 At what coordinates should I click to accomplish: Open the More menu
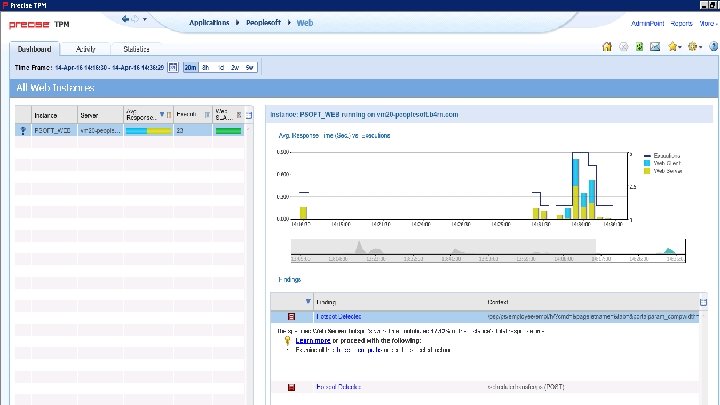(708, 23)
